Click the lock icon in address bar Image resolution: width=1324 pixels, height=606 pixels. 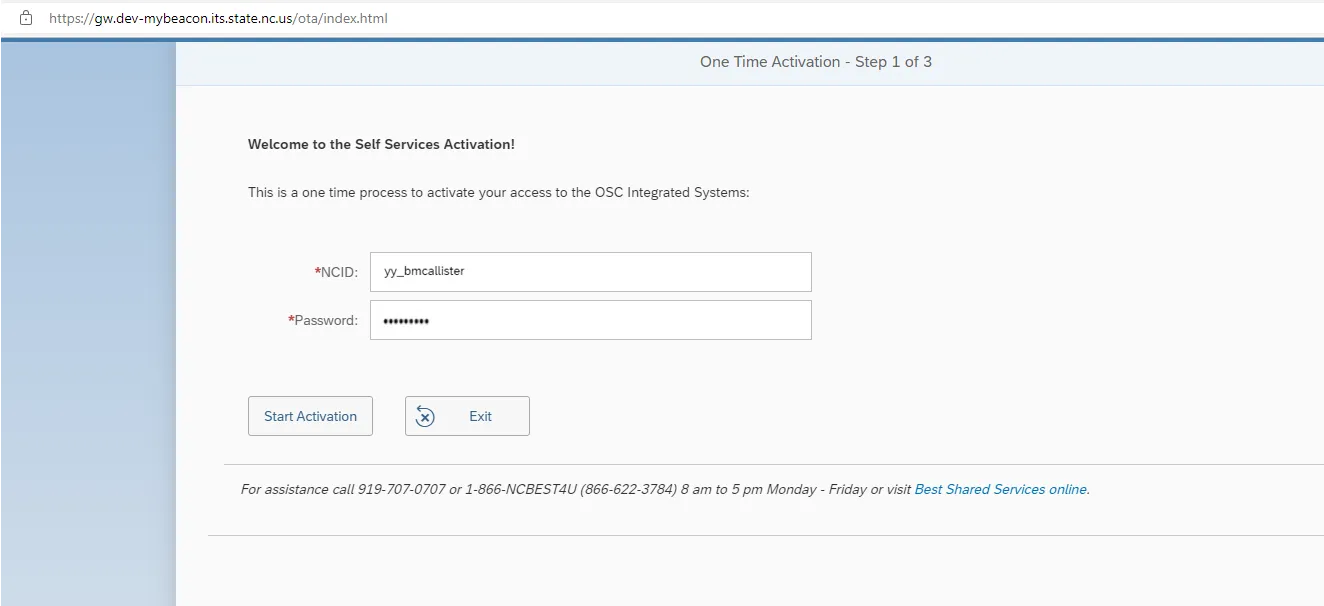coord(26,18)
